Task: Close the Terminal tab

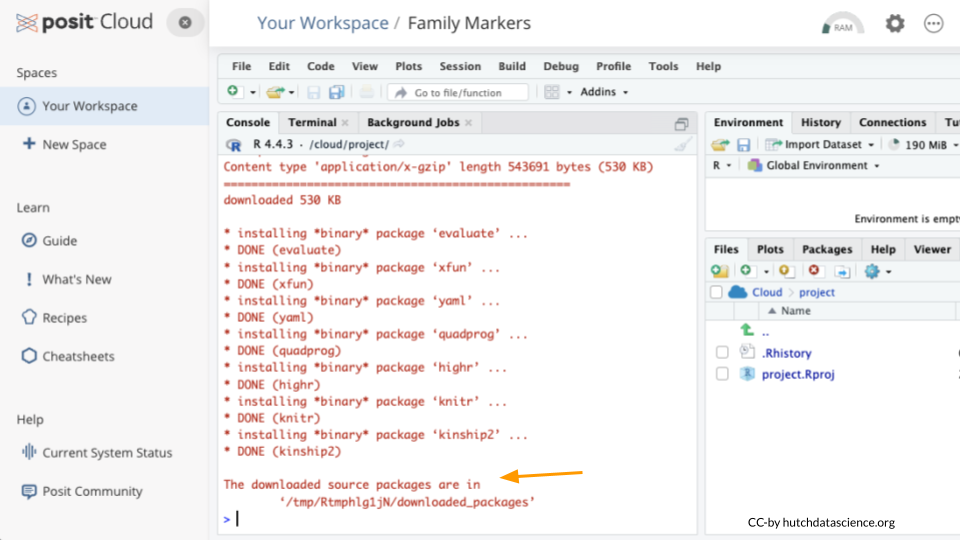Action: (x=345, y=123)
